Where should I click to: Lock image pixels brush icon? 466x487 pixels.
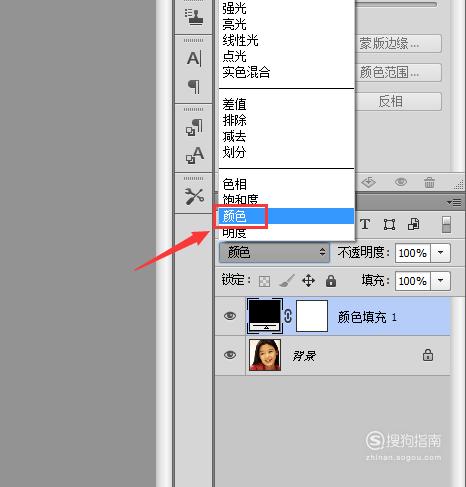(x=287, y=281)
